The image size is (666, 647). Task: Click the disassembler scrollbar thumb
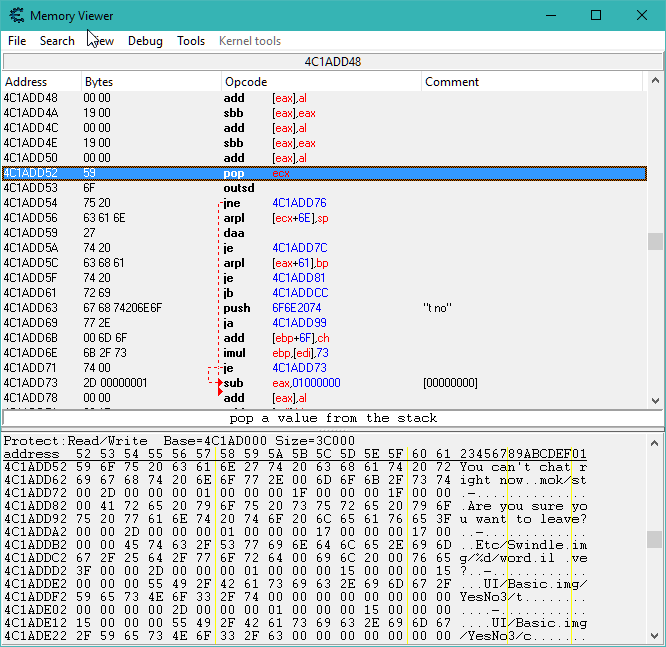pos(655,241)
